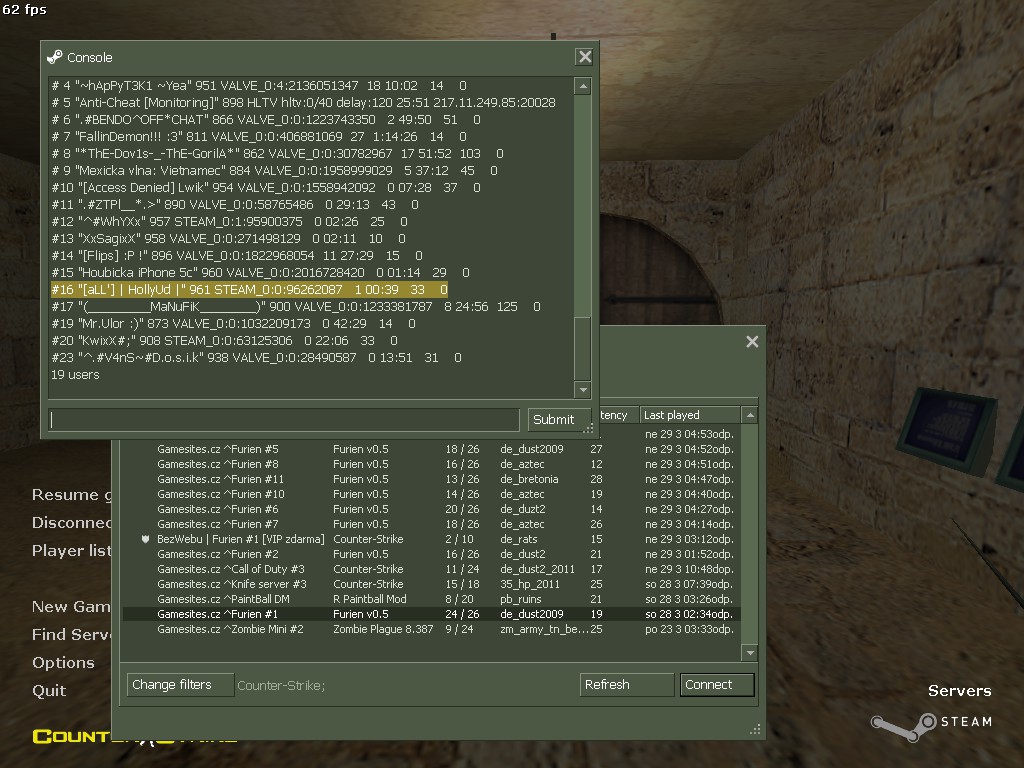Click console scrollbar up arrow
This screenshot has height=768, width=1024.
pyautogui.click(x=583, y=86)
